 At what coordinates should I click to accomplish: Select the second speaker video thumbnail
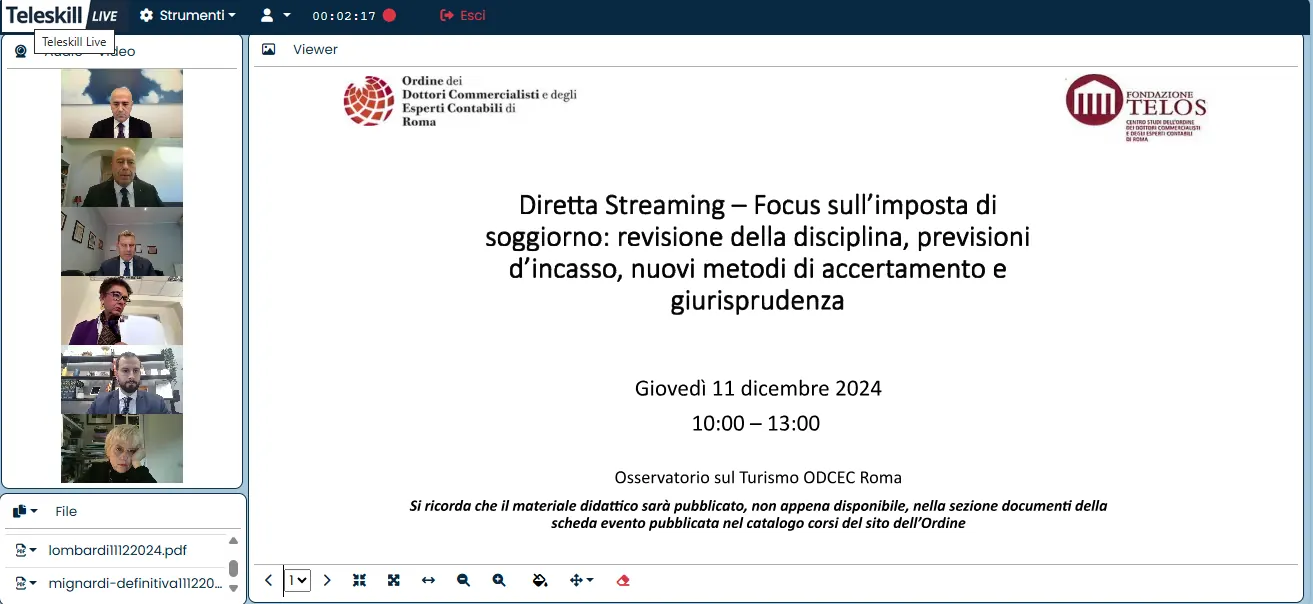(x=122, y=172)
